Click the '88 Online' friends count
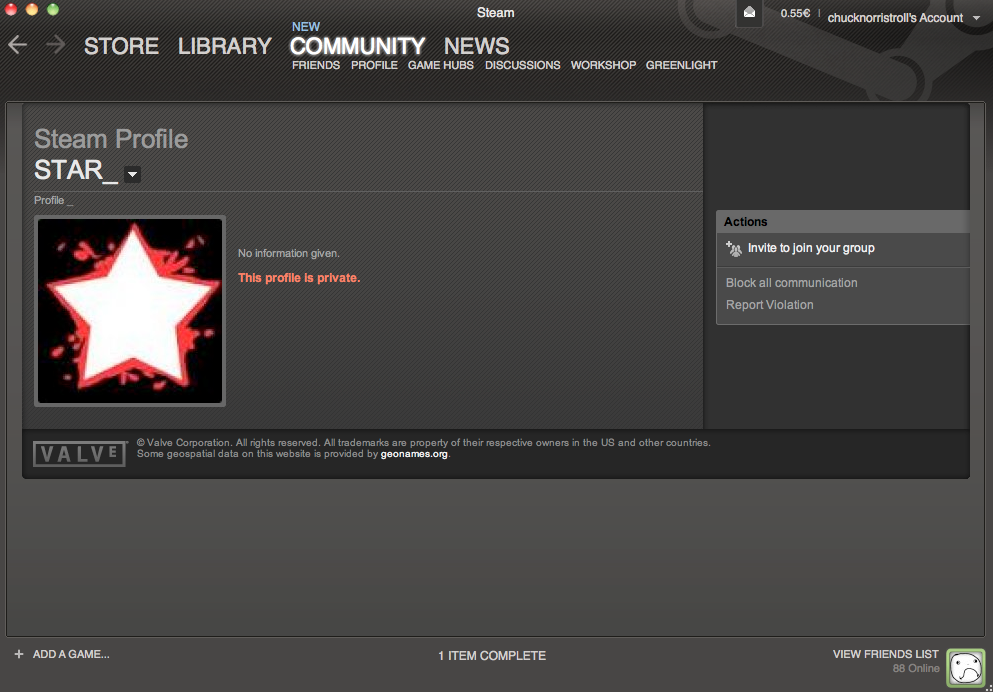This screenshot has width=993, height=692. pyautogui.click(x=916, y=669)
